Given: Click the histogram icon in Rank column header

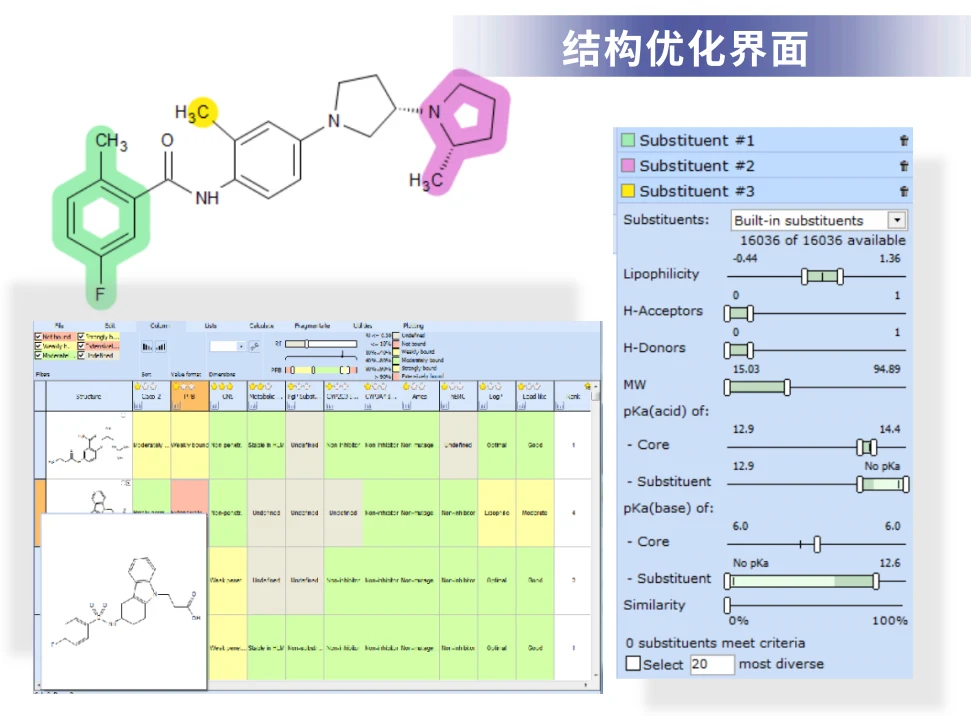Looking at the screenshot, I should click(x=560, y=405).
